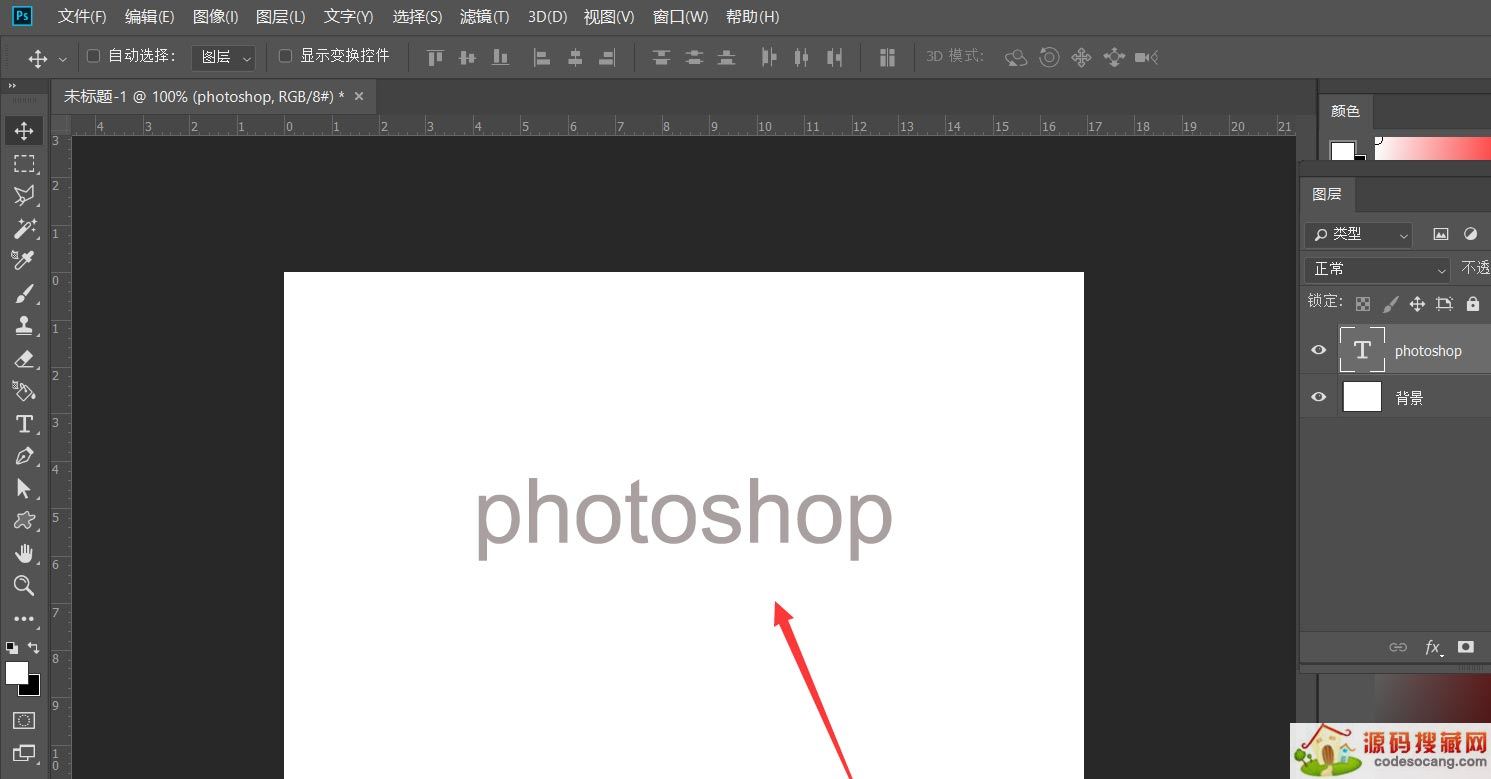Align horizontal centers in options bar
1491x779 pixels.
click(575, 58)
